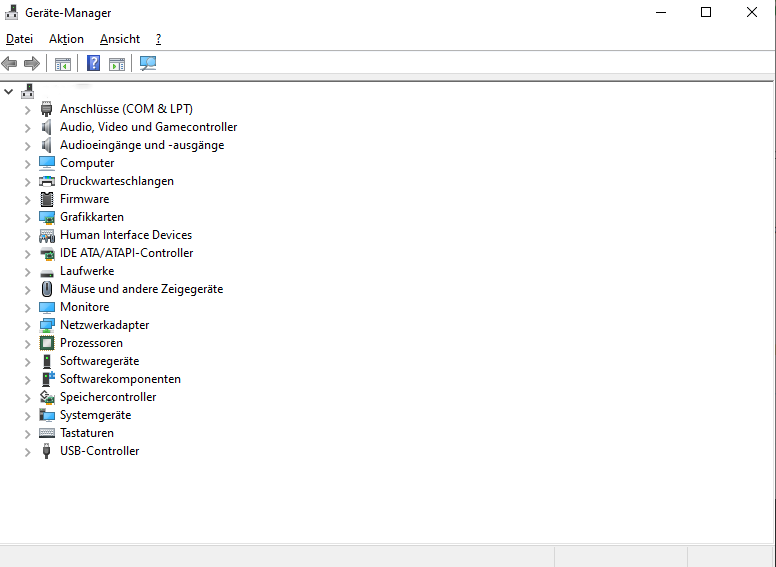Click the Mäuse und andere Zeigegeräte mouse icon

tap(47, 289)
